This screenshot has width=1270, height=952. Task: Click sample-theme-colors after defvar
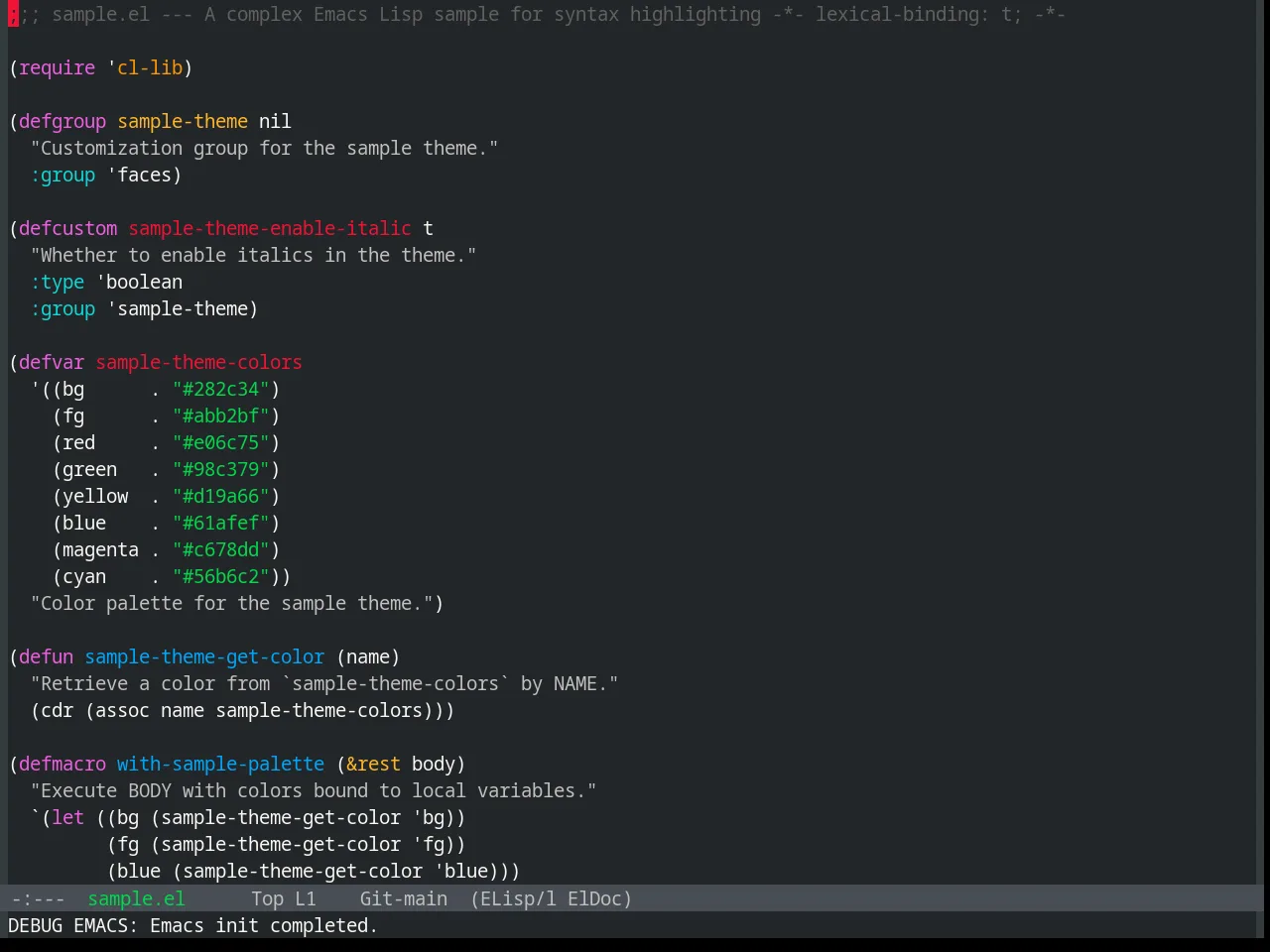[x=198, y=362]
